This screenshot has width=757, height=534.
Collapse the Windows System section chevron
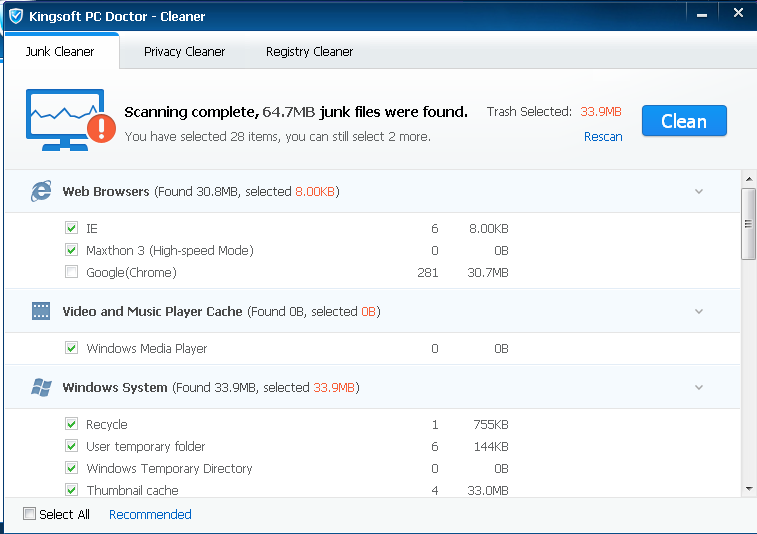(x=699, y=387)
